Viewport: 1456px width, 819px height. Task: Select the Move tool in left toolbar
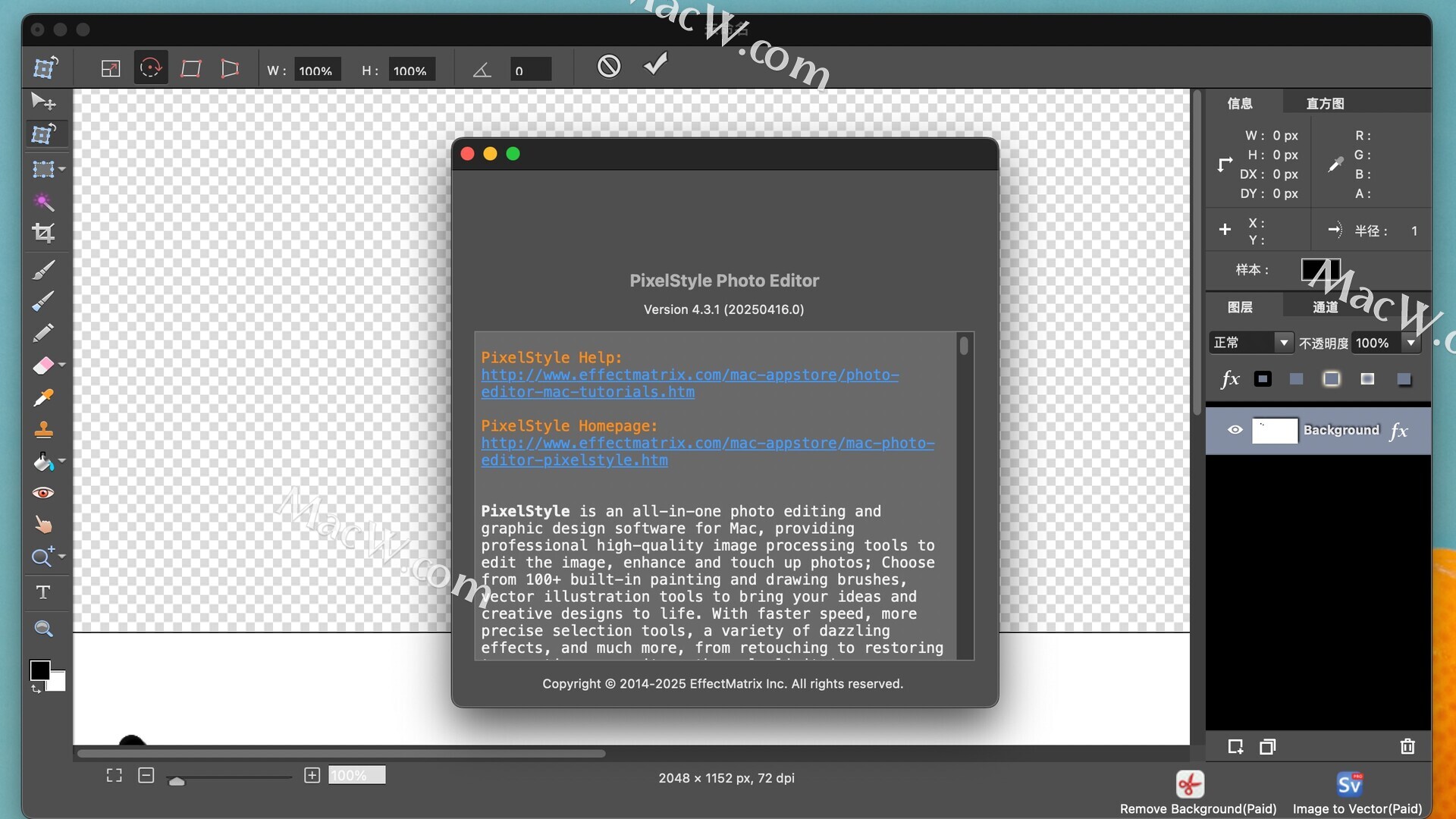(x=42, y=102)
